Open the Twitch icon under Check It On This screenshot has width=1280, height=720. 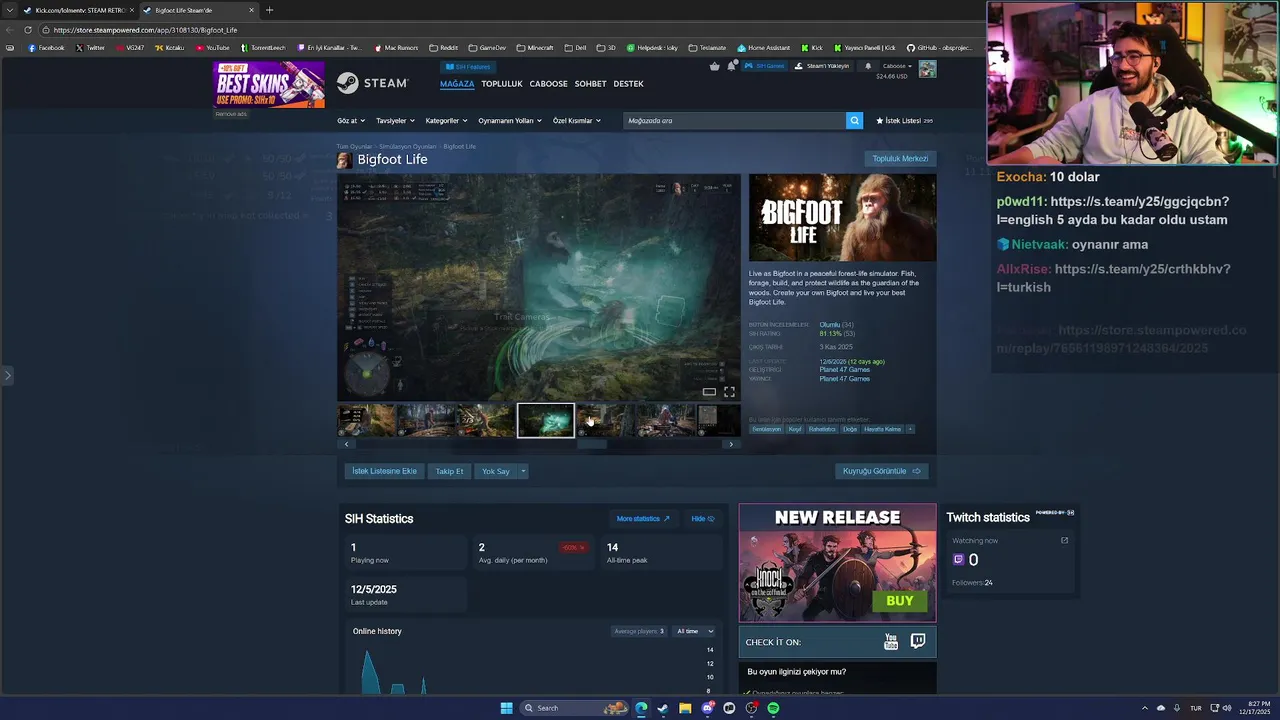[x=918, y=641]
